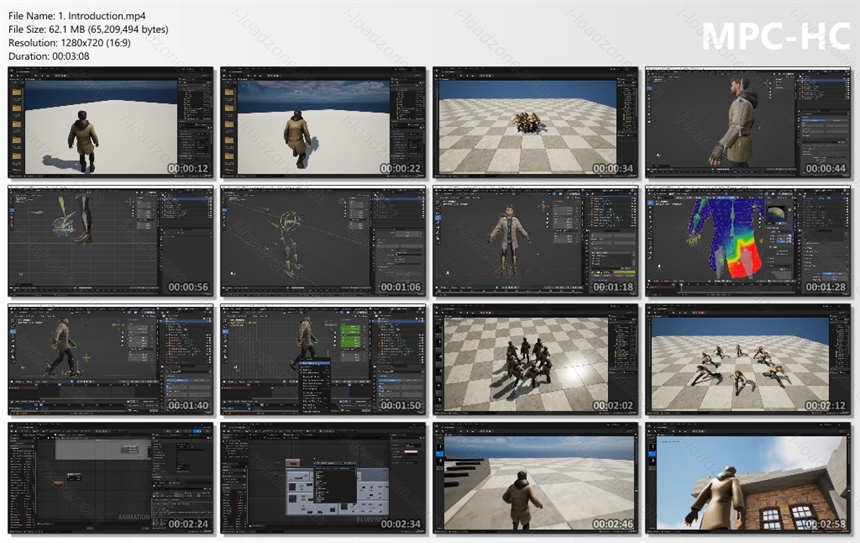Open the thumbnail stamped 00:02:12
Viewport: 860px width, 543px height.
748,360
